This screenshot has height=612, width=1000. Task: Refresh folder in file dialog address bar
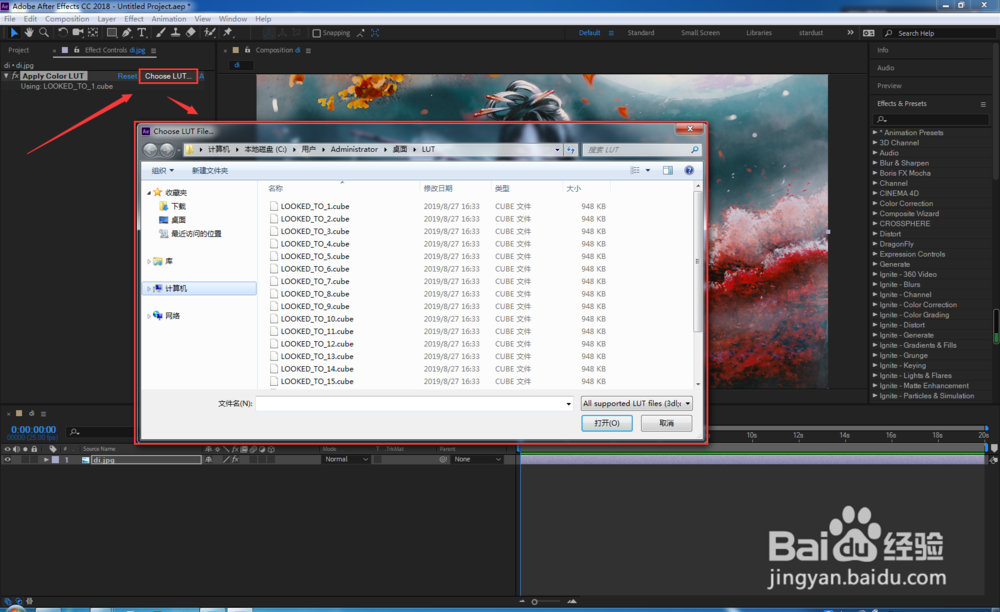[x=571, y=150]
